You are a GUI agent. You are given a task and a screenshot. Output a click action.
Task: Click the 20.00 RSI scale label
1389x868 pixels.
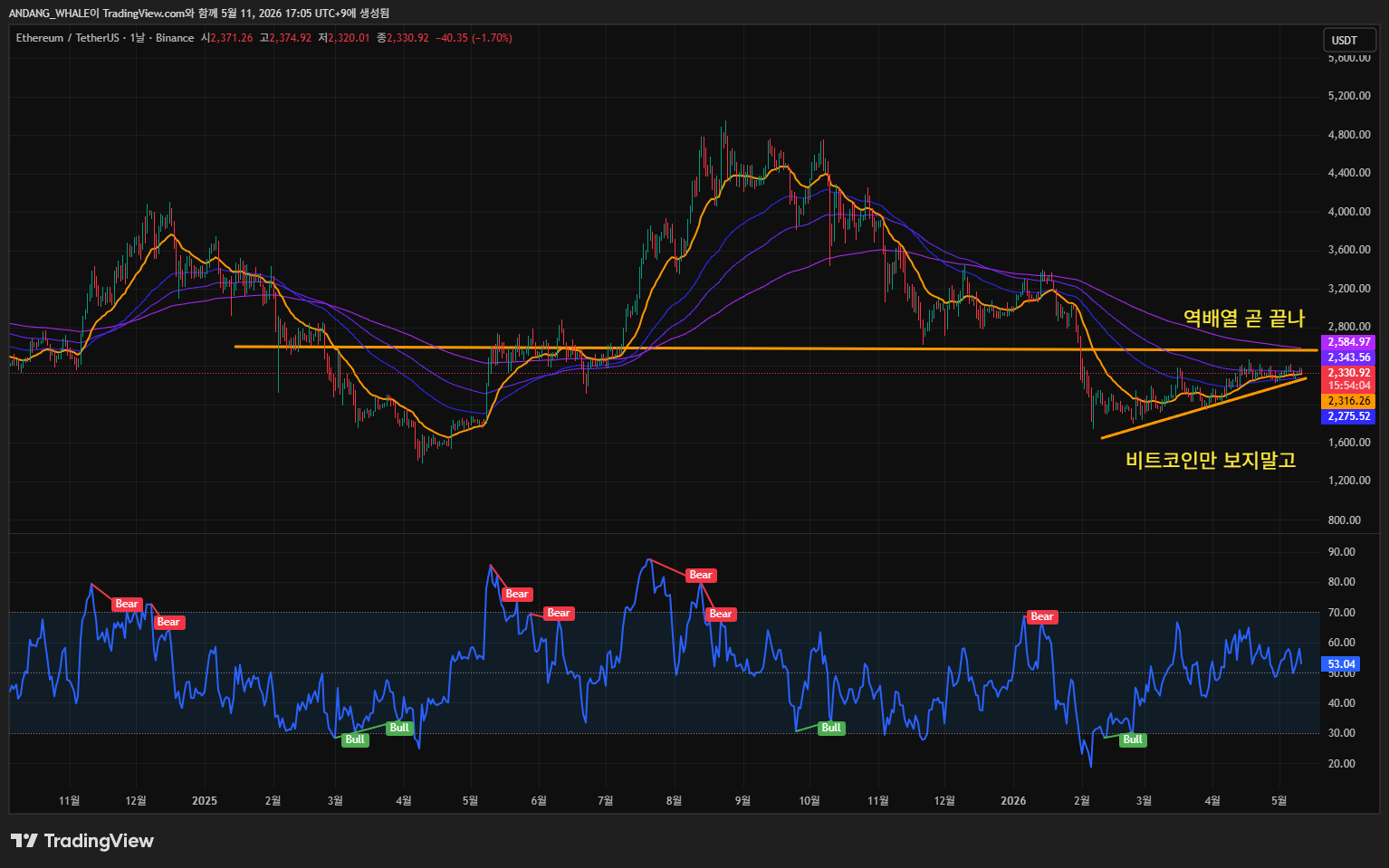point(1341,764)
